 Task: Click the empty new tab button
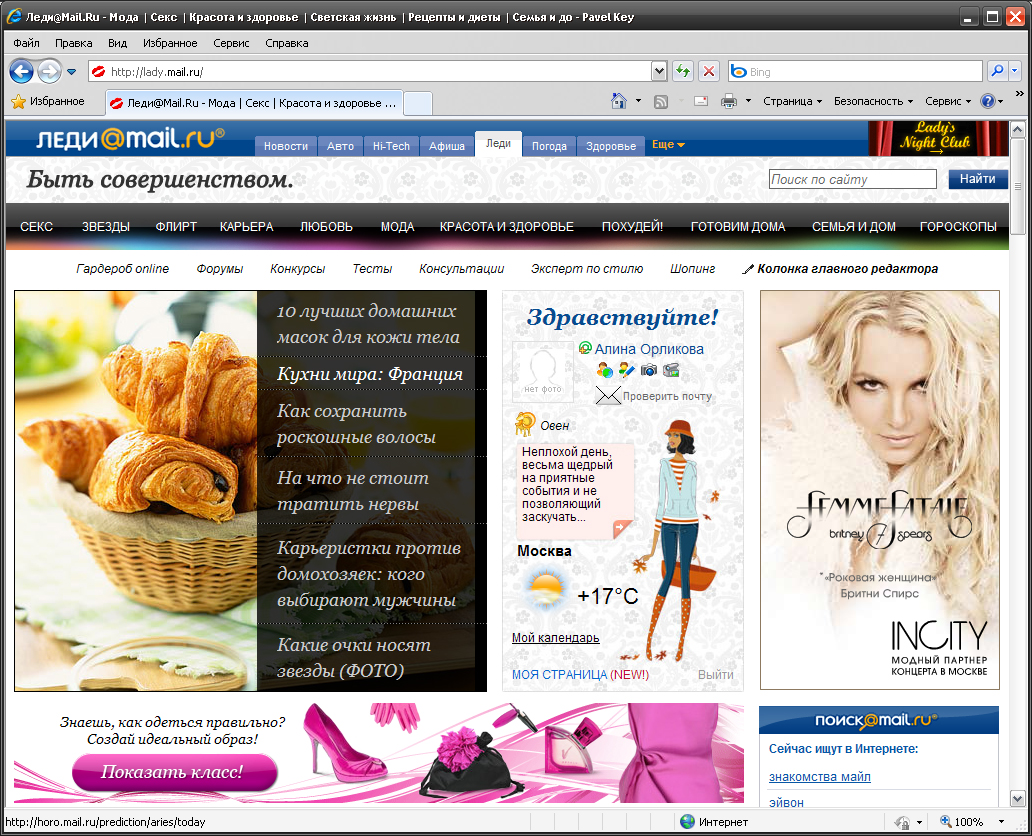coord(418,103)
